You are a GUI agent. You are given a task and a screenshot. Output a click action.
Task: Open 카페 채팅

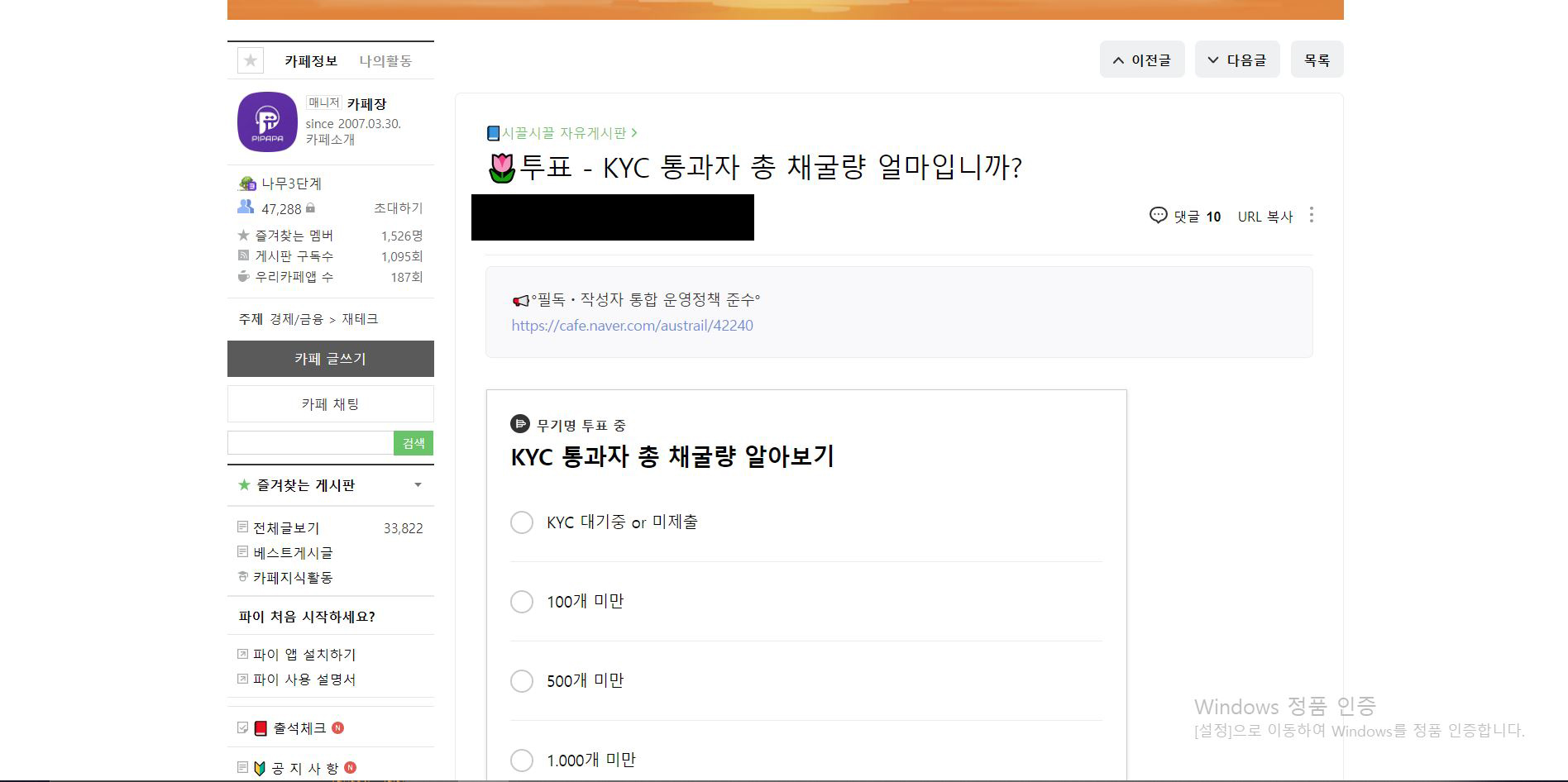click(x=331, y=404)
